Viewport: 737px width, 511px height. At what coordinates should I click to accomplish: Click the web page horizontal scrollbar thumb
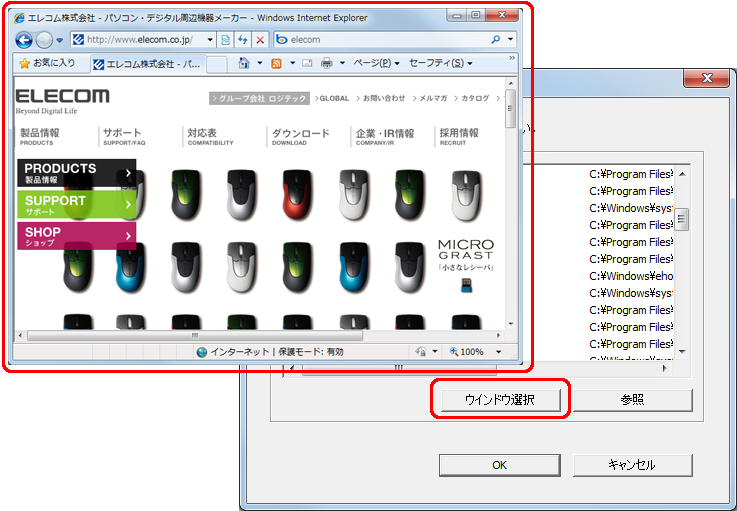pyautogui.click(x=195, y=336)
